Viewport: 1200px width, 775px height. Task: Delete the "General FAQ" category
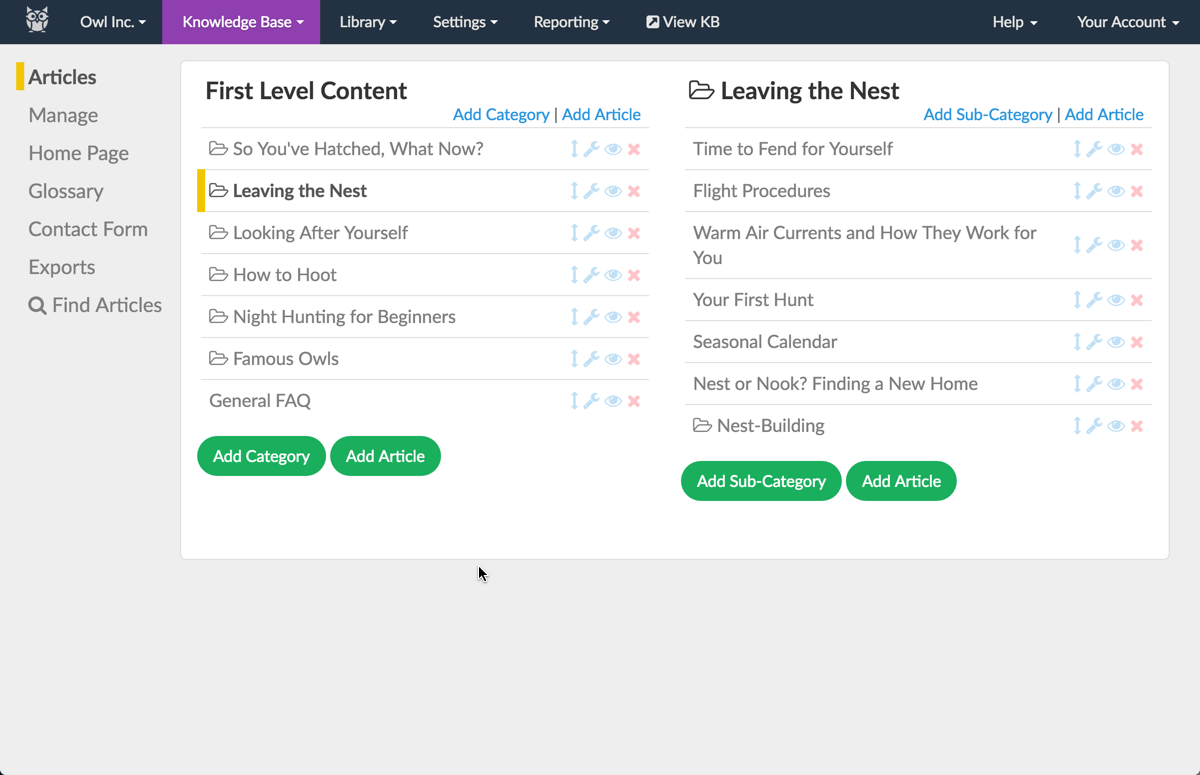click(634, 400)
